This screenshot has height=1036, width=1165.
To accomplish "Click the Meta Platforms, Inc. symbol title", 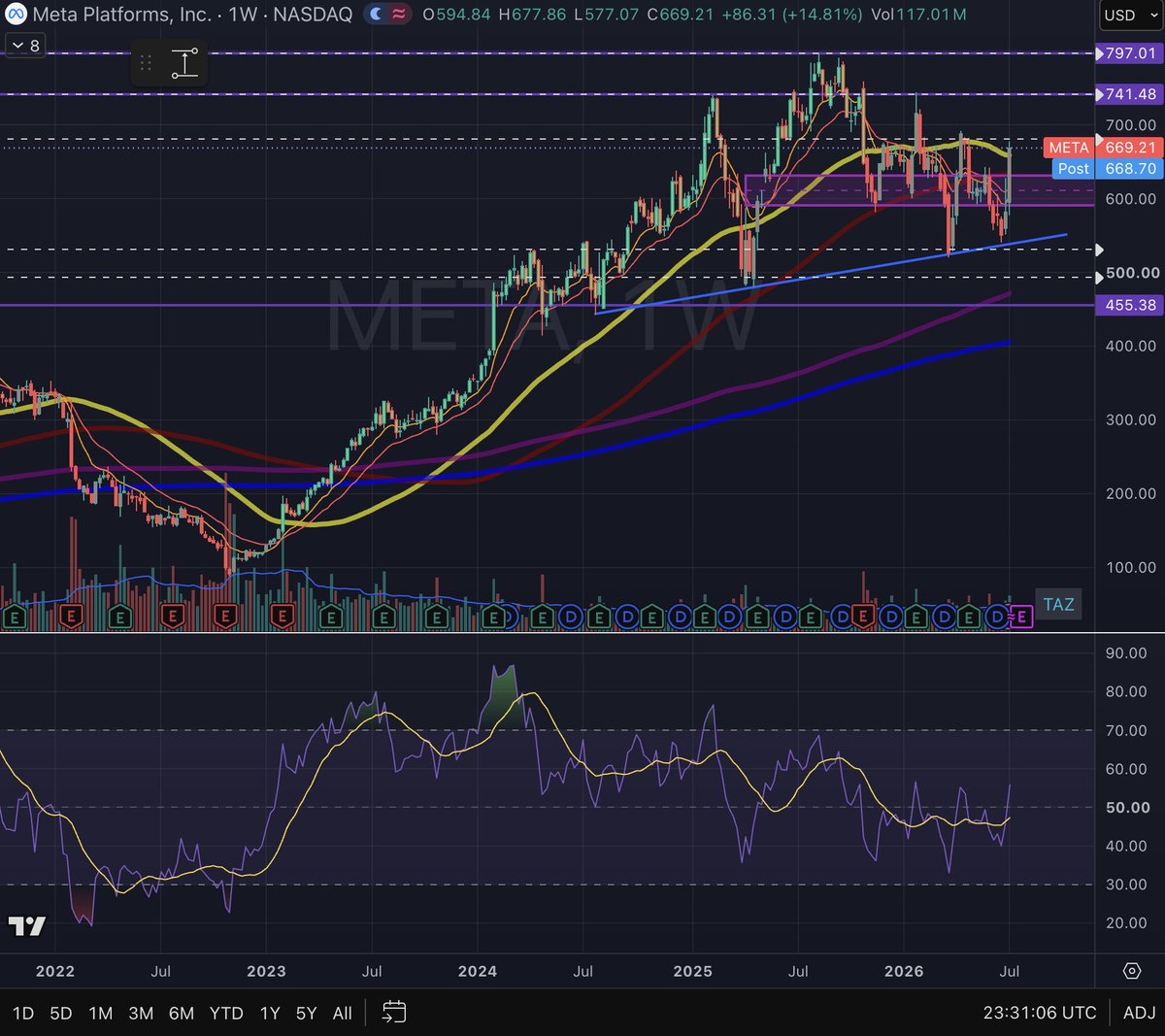I will click(122, 15).
